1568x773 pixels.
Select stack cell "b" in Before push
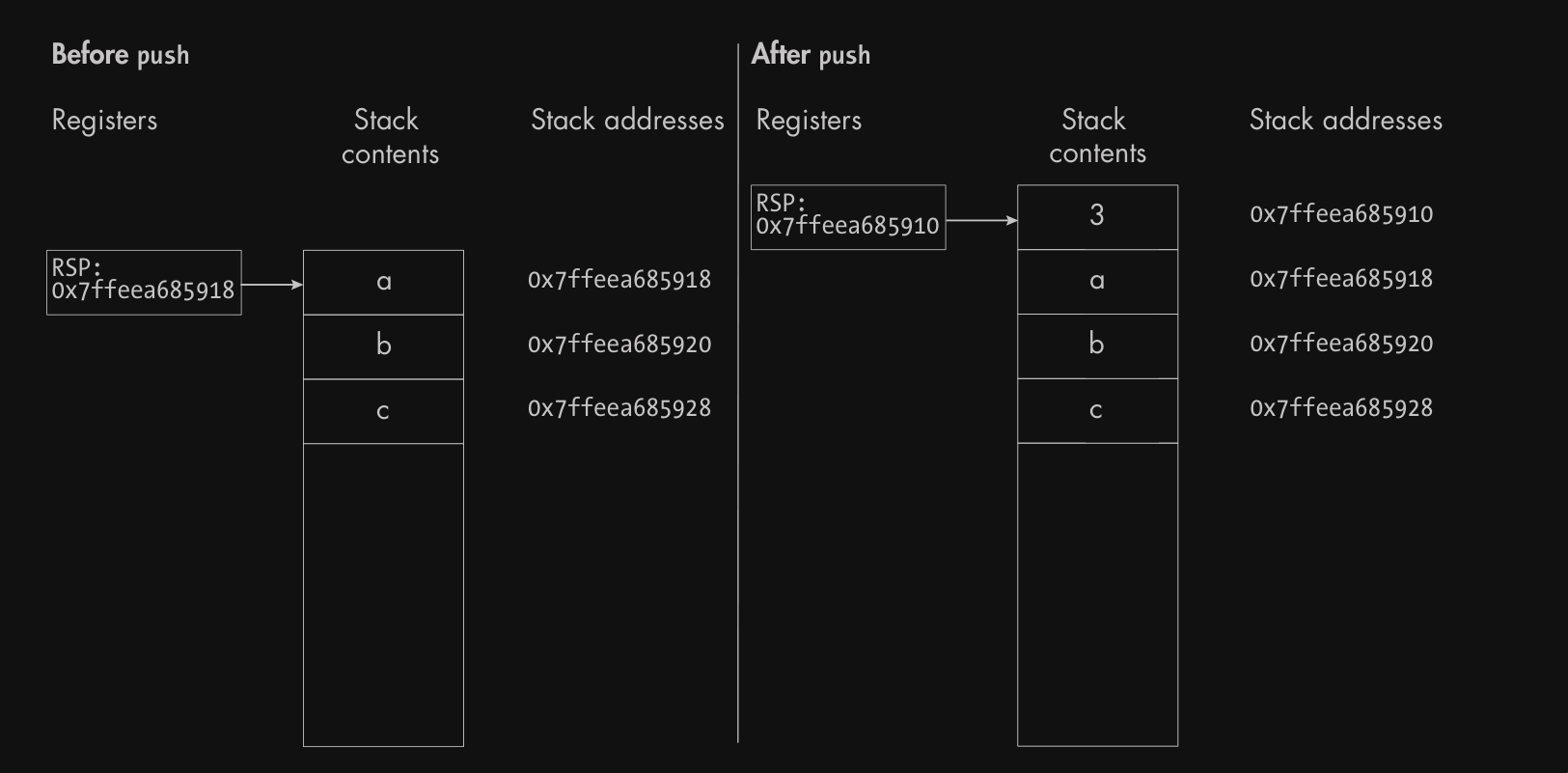point(383,346)
